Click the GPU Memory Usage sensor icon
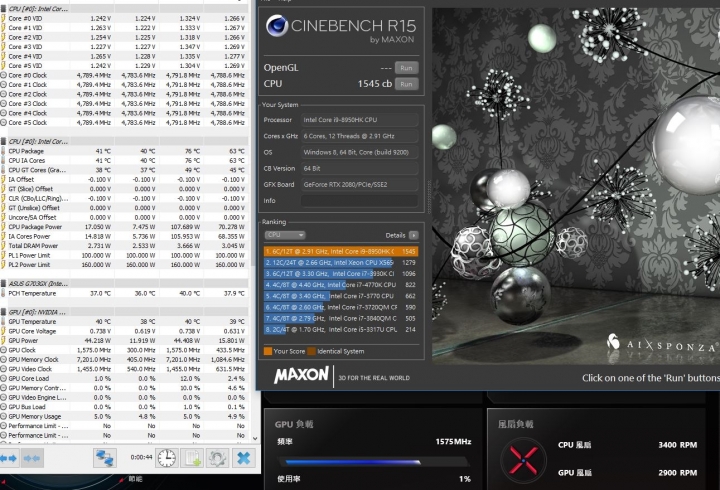Screen dimensions: 720x490 [4, 417]
